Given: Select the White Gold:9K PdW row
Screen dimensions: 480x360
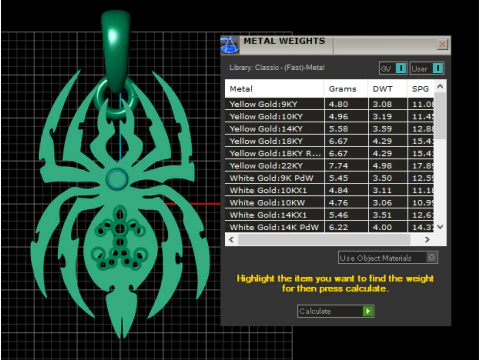Looking at the screenshot, I should tap(330, 178).
